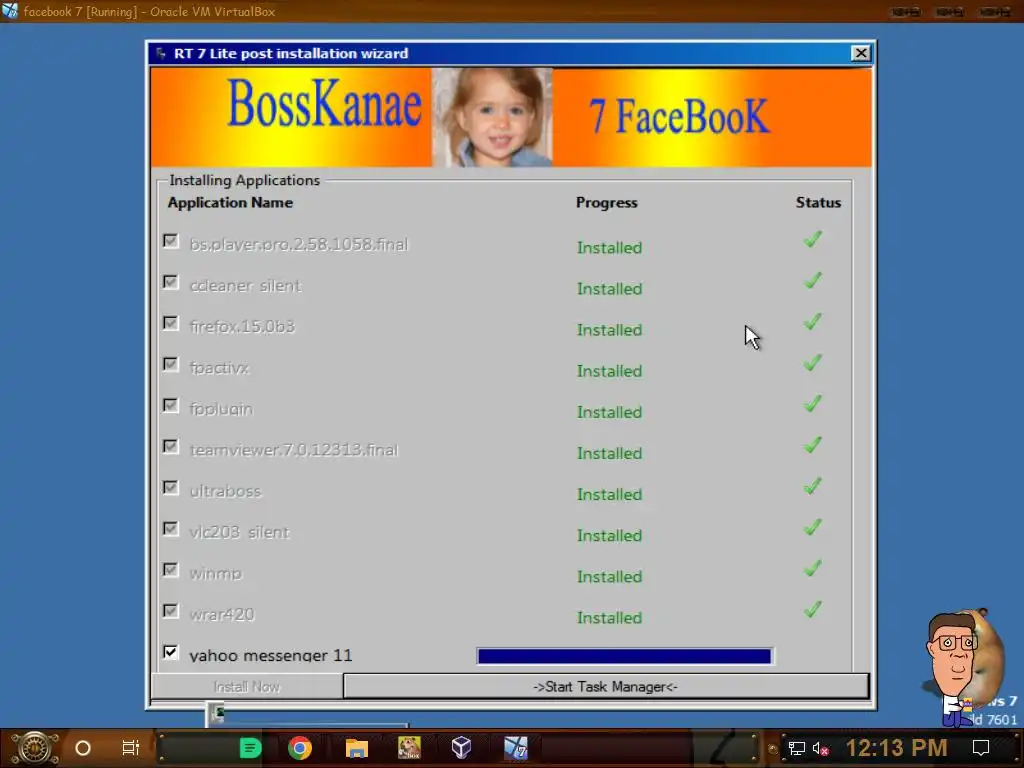Screen dimensions: 1024x768
Task: Click the Installed text for bs.player.pro
Action: point(609,248)
